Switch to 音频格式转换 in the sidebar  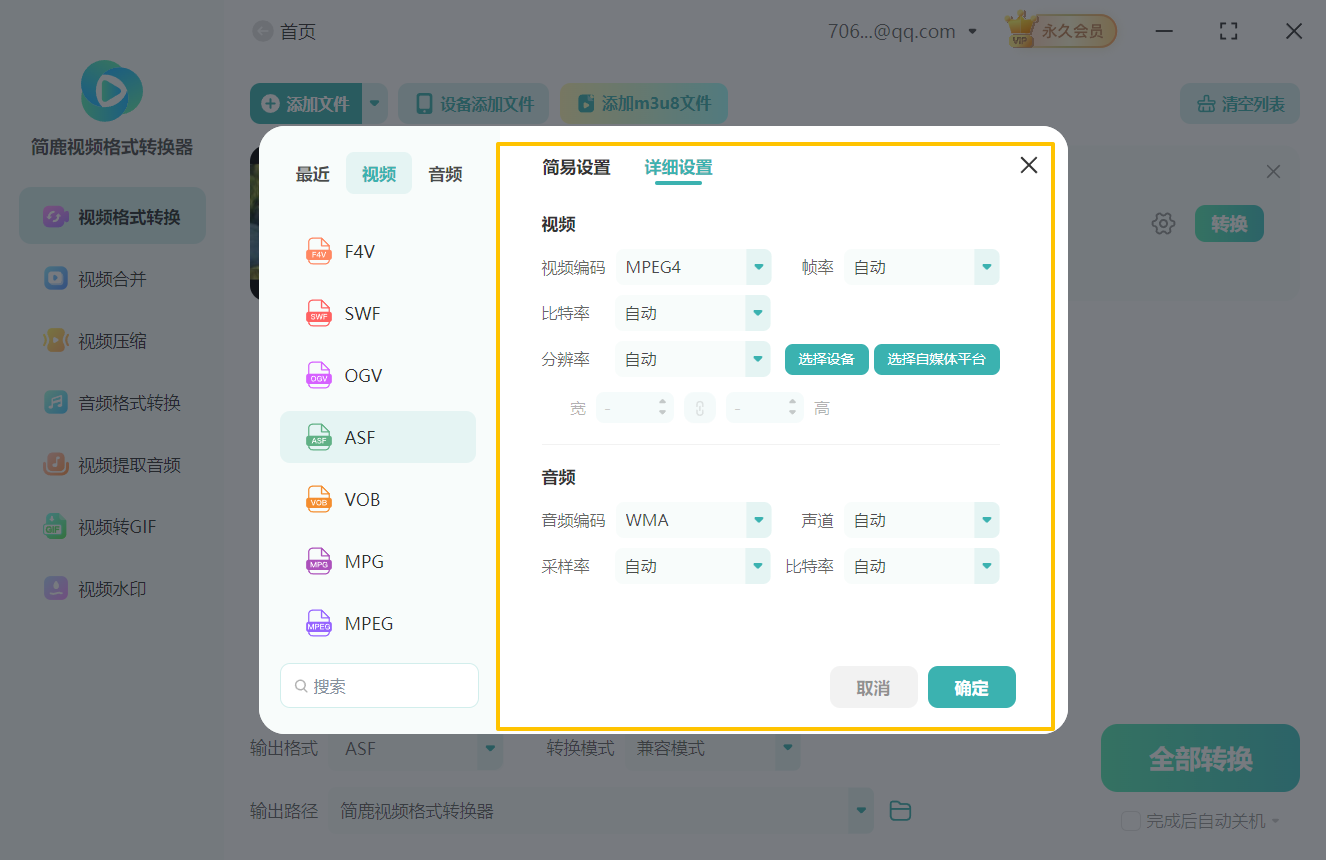[x=111, y=402]
